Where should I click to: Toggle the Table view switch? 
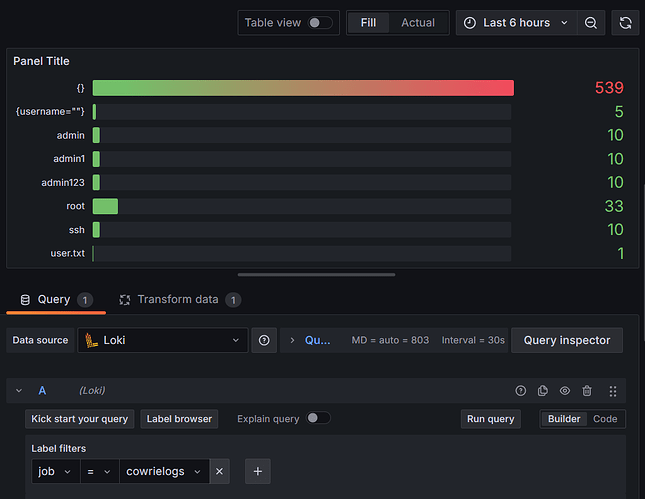click(320, 23)
